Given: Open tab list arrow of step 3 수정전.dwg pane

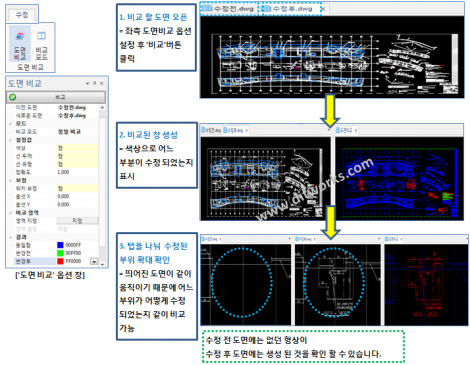Looking at the screenshot, I should [289, 239].
